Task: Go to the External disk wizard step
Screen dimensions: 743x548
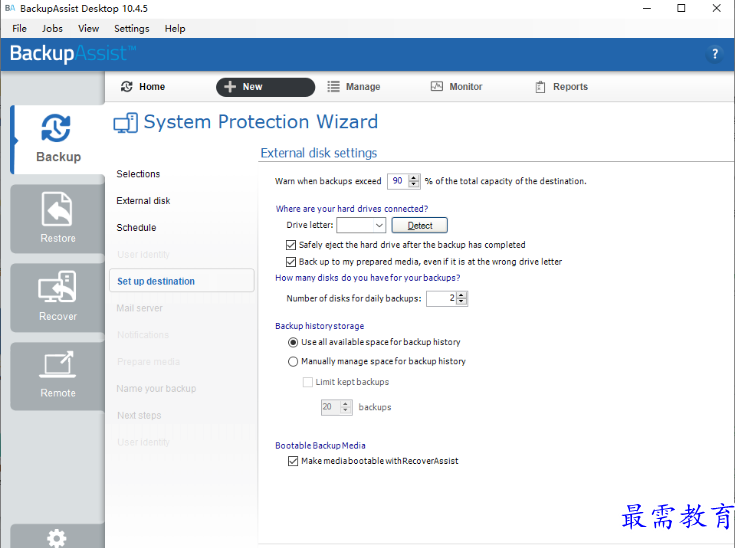Action: [x=143, y=201]
